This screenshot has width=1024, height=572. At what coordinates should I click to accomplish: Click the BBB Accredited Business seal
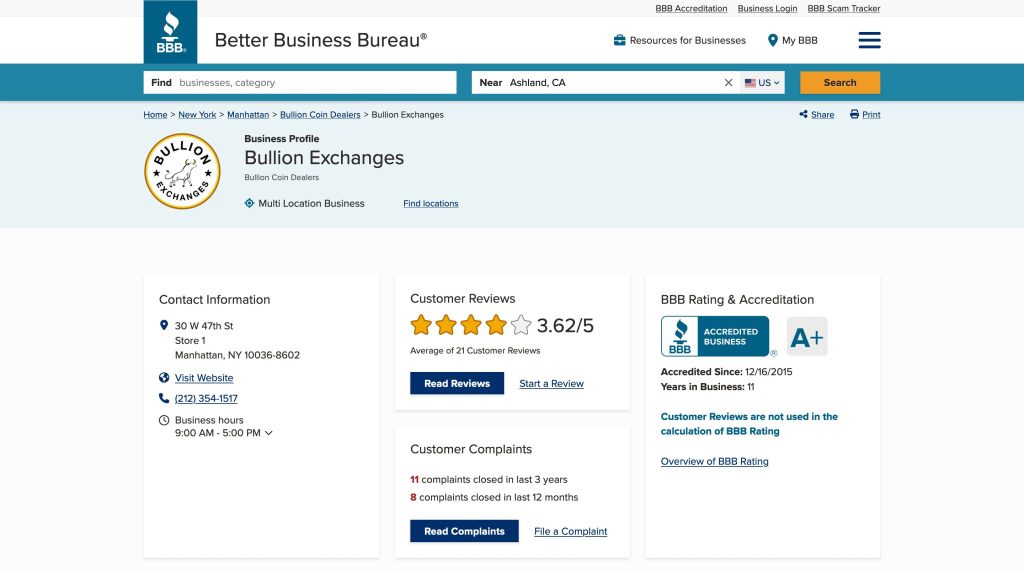(715, 337)
